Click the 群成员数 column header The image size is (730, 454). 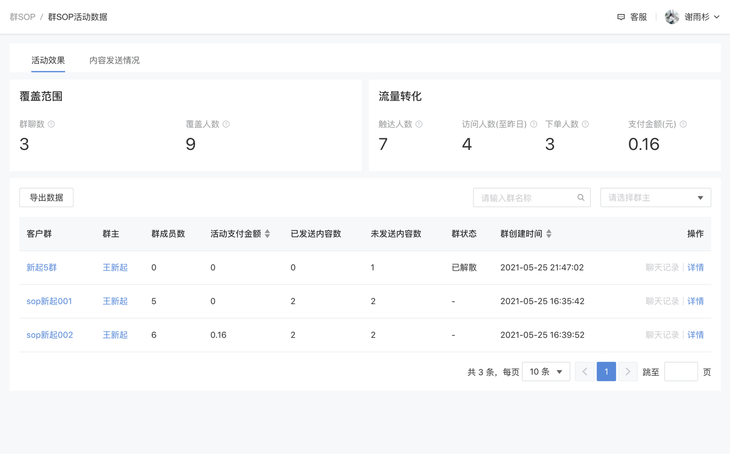(x=168, y=234)
